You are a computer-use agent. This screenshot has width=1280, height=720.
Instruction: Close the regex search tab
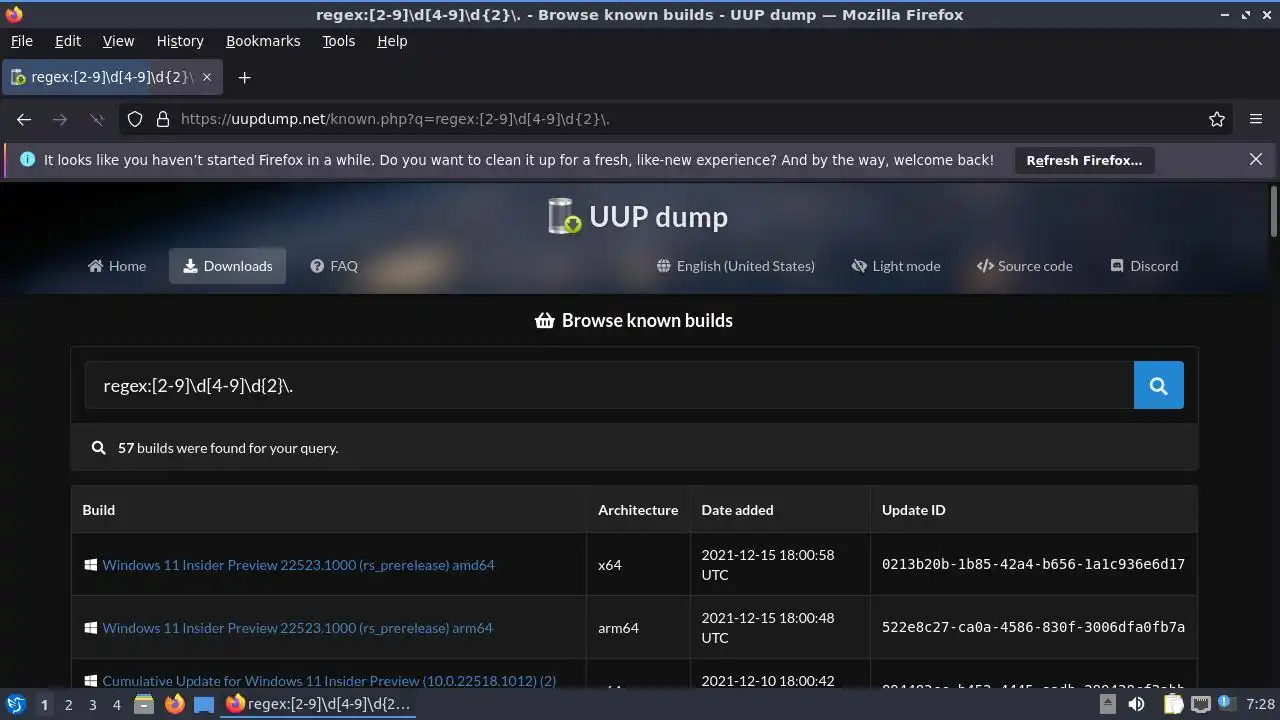(x=207, y=77)
